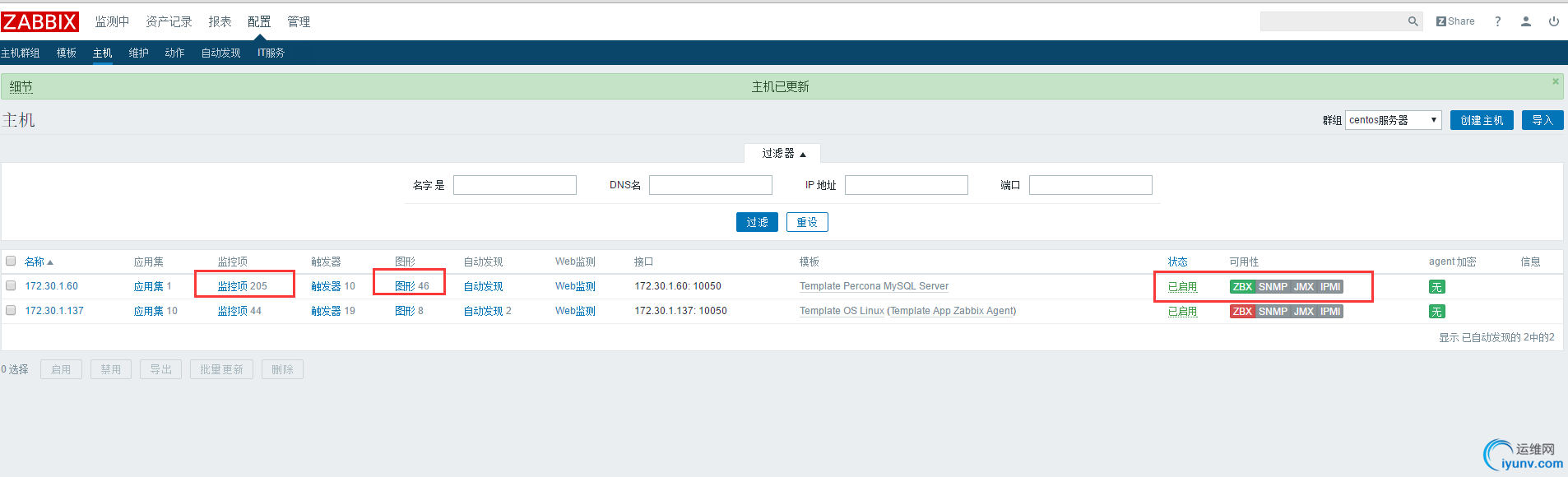Go to Templates submenu
1568x477 pixels.
coord(67,53)
